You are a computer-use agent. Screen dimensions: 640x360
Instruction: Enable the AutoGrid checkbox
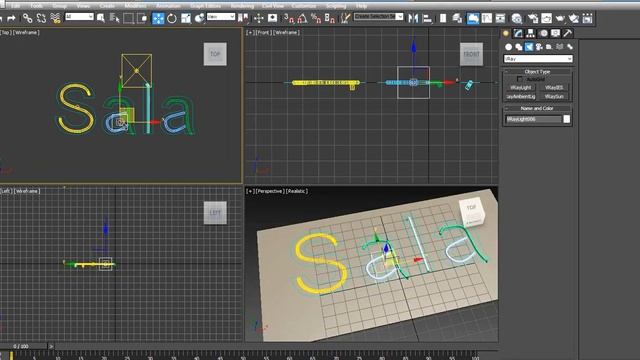[x=520, y=79]
